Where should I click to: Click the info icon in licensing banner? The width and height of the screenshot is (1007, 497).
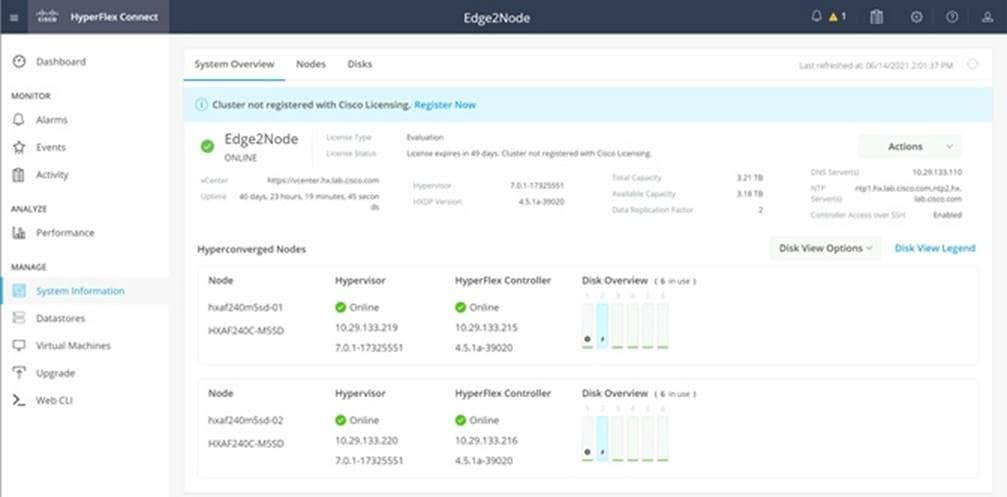(201, 105)
